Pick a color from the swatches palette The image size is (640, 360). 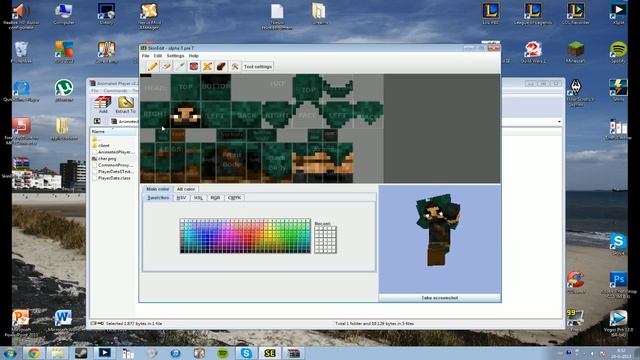click(x=245, y=236)
